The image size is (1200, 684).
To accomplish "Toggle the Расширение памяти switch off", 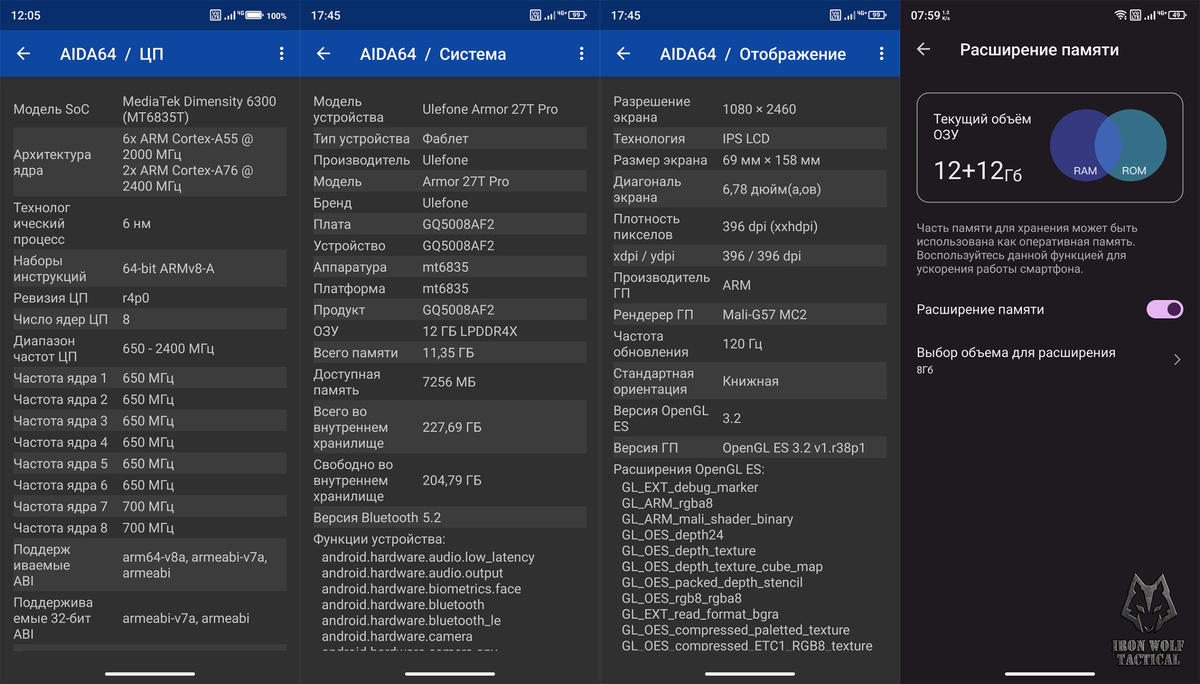I will pyautogui.click(x=1165, y=309).
